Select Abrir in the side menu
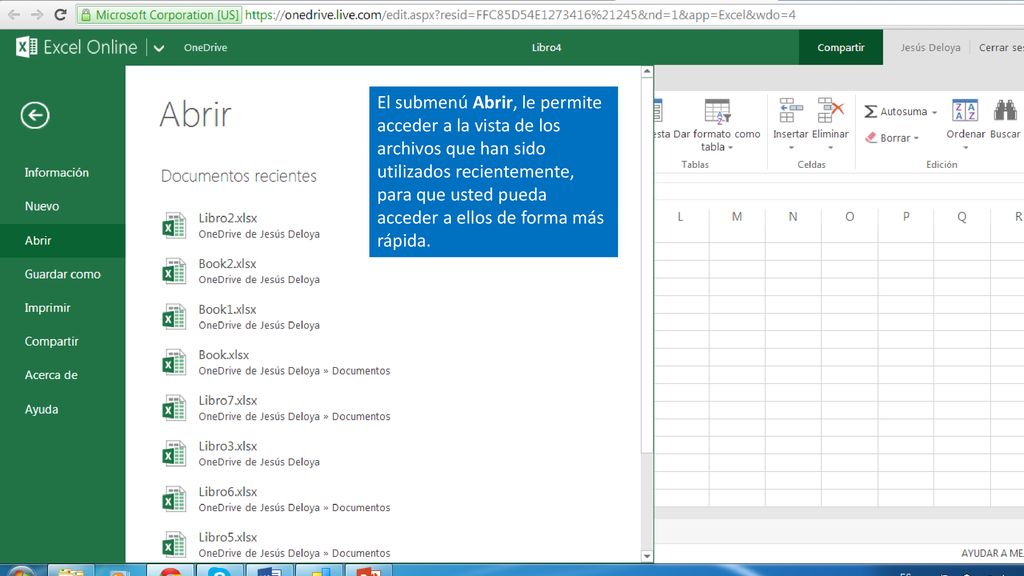1024x576 pixels. click(x=63, y=240)
